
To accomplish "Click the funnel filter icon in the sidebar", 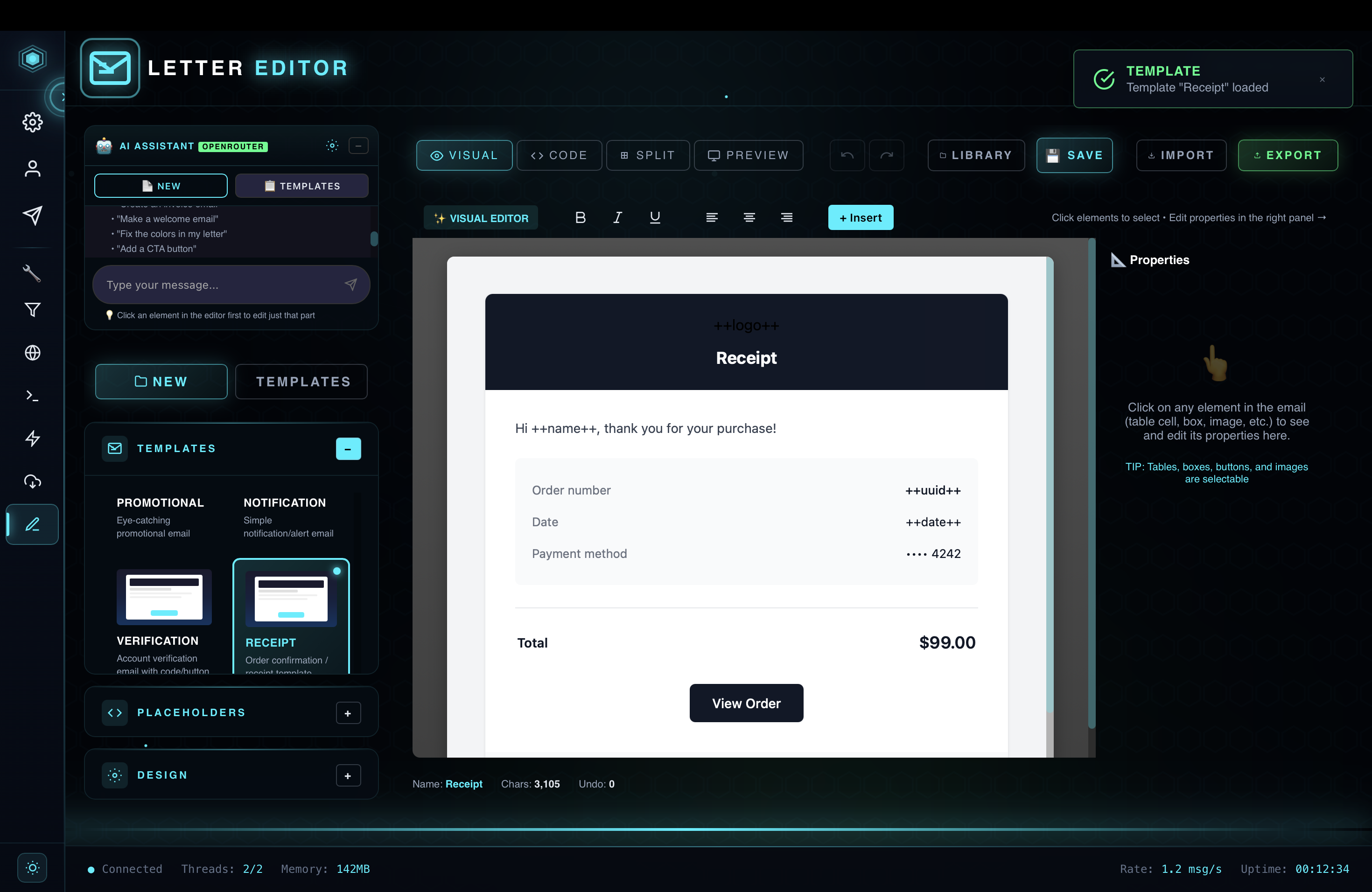I will click(x=32, y=310).
